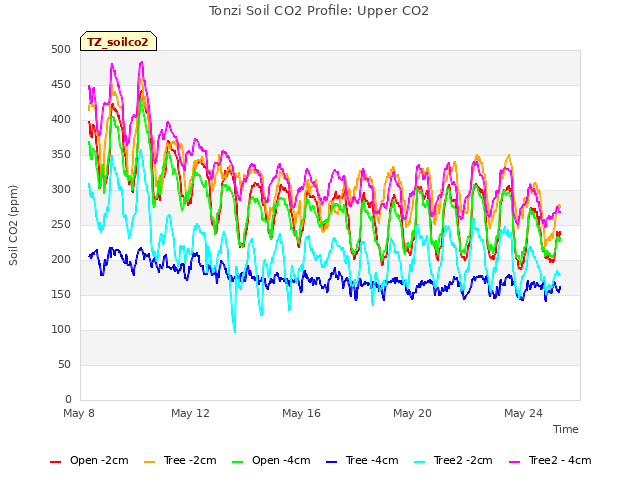Toggle the Tree -4cm legend entry
This screenshot has width=640, height=480.
click(x=362, y=460)
